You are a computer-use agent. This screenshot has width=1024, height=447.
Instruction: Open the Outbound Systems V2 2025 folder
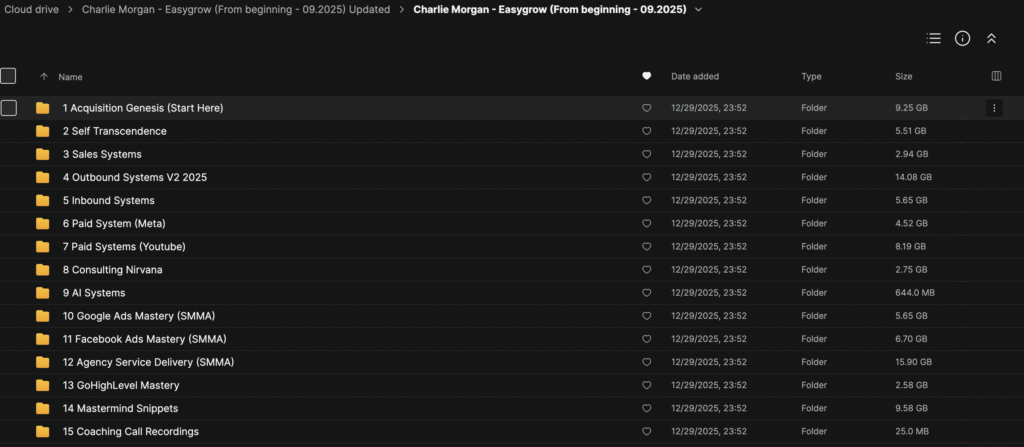click(x=134, y=177)
